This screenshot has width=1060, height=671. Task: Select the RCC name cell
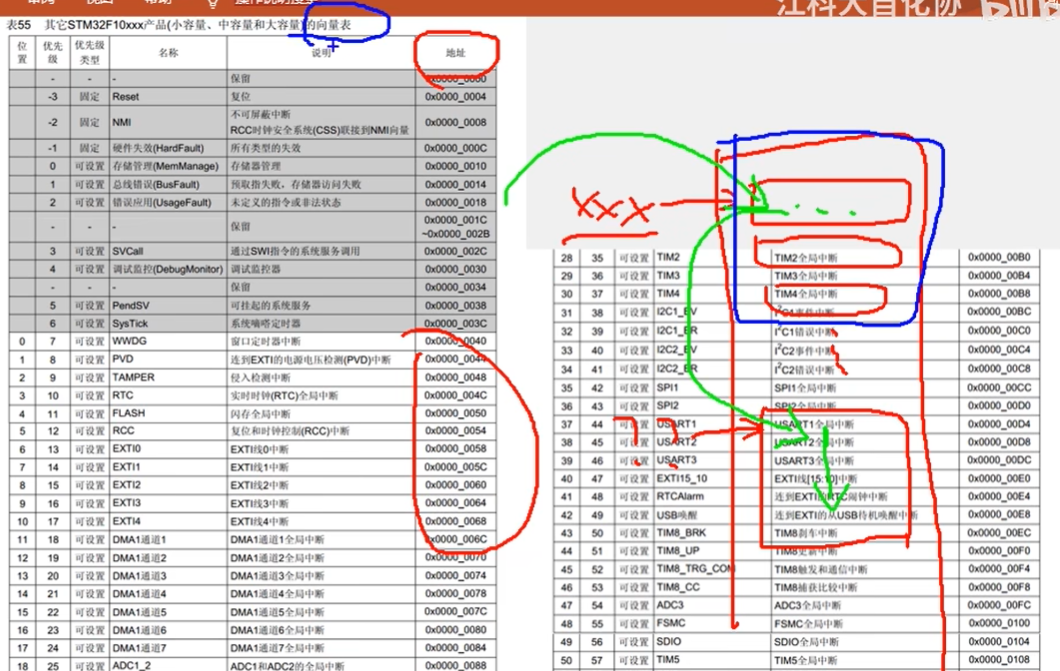tap(168, 431)
